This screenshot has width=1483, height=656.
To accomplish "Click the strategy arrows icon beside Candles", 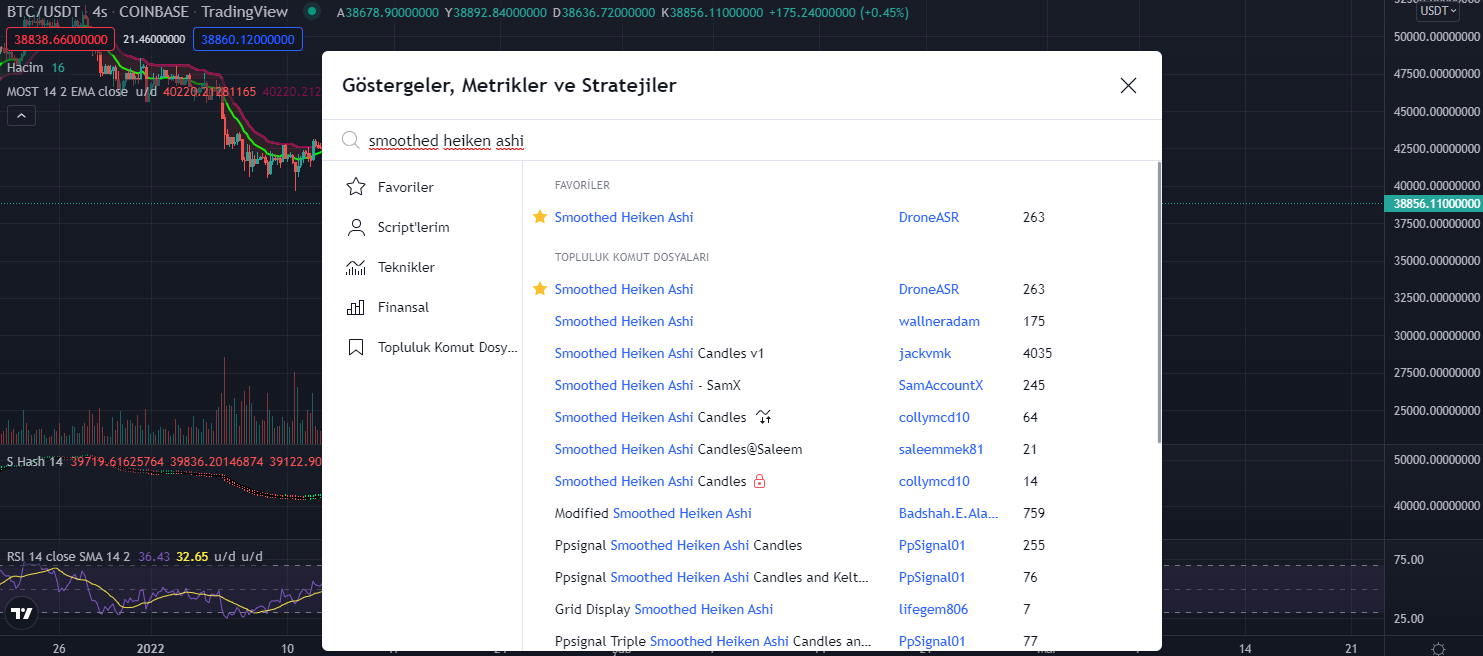I will tap(764, 417).
